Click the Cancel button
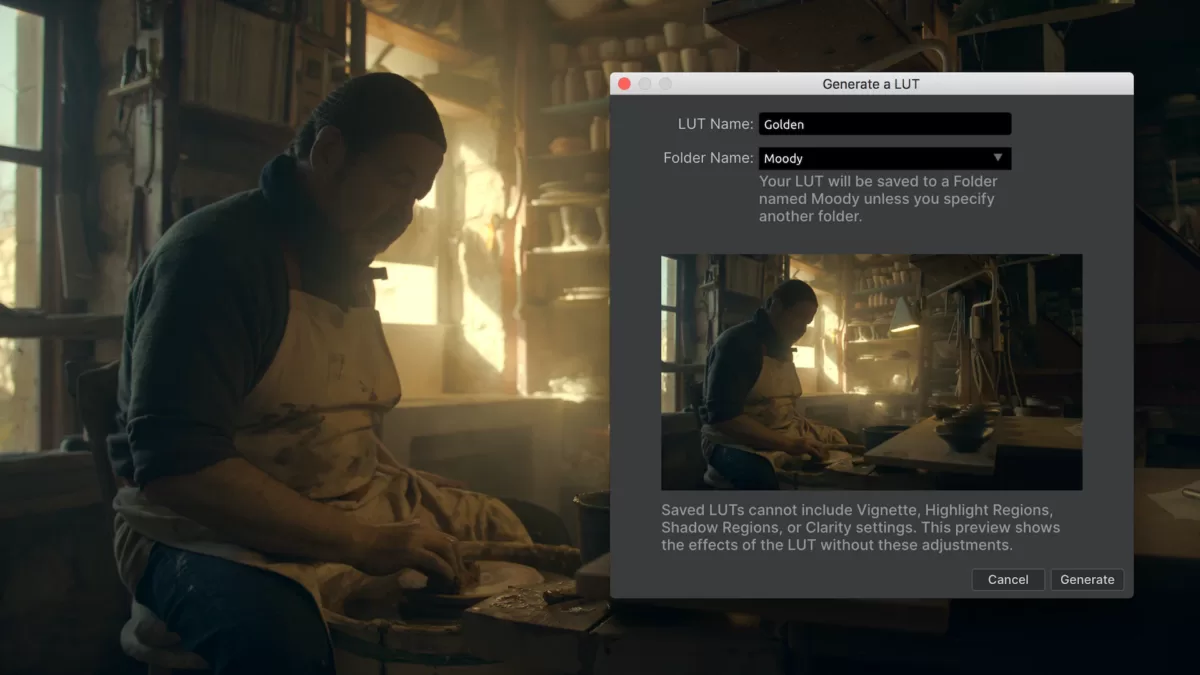The height and width of the screenshot is (675, 1200). 1008,580
